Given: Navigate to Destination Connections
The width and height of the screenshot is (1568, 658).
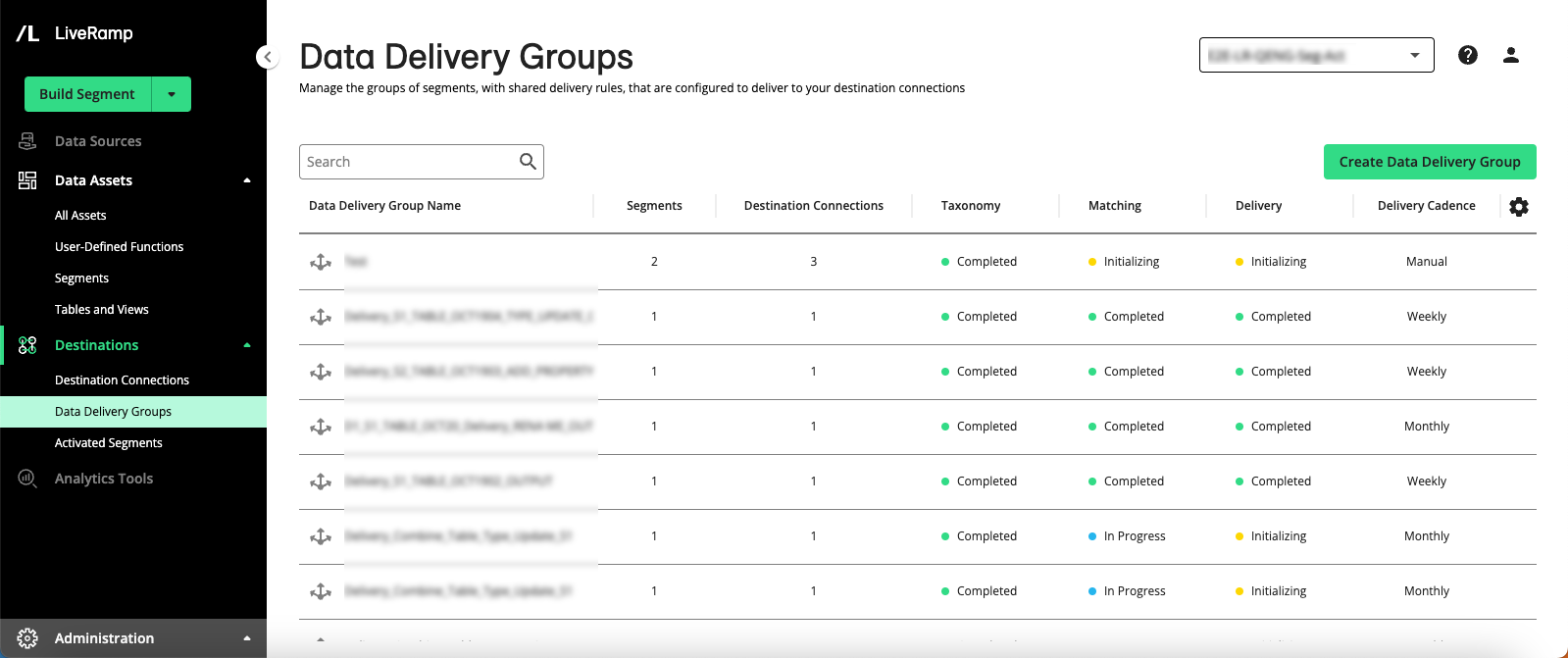Looking at the screenshot, I should pyautogui.click(x=122, y=380).
